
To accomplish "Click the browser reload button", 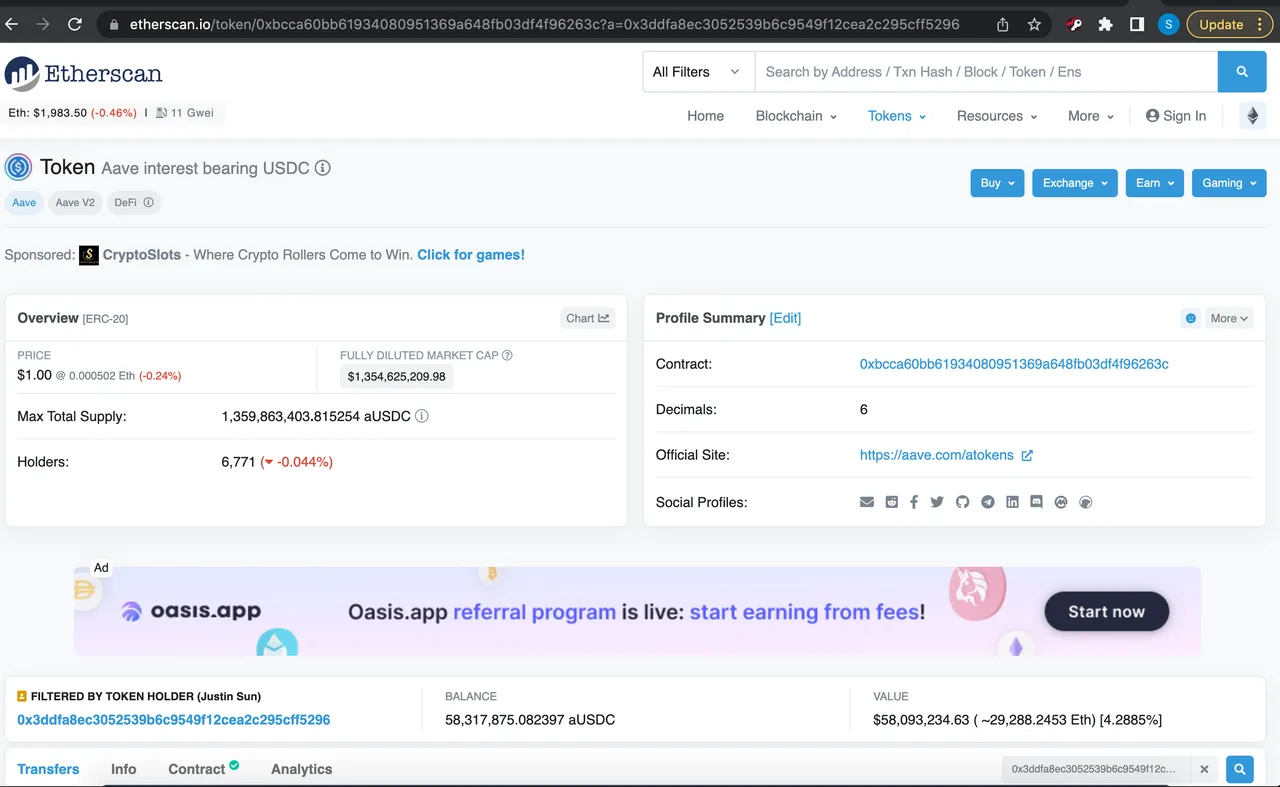I will click(75, 24).
